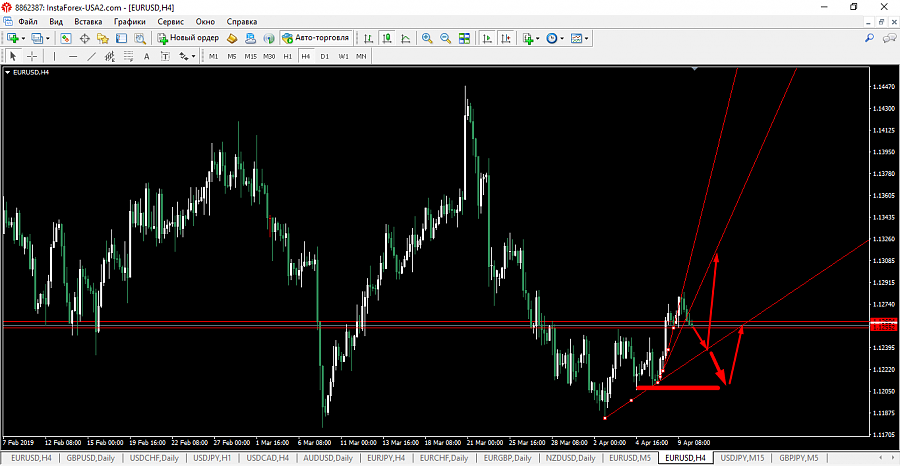Open the chat bubbles icon
900x466 pixels.
coord(889,38)
